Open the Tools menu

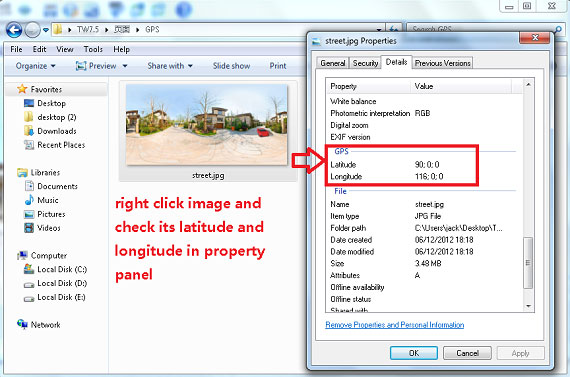click(x=93, y=49)
